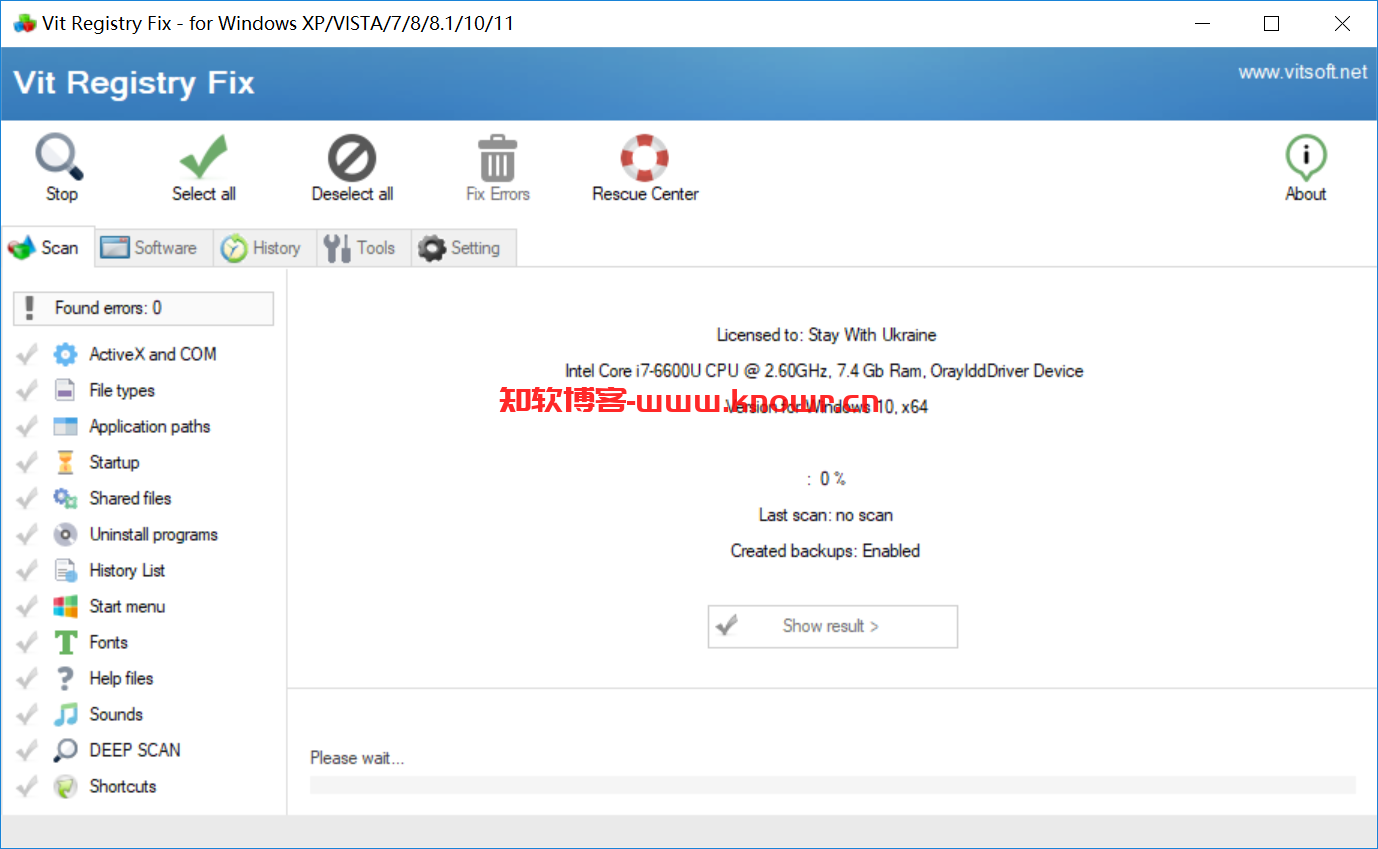This screenshot has width=1378, height=849.
Task: Toggle the Startup checkmark
Action: [28, 462]
